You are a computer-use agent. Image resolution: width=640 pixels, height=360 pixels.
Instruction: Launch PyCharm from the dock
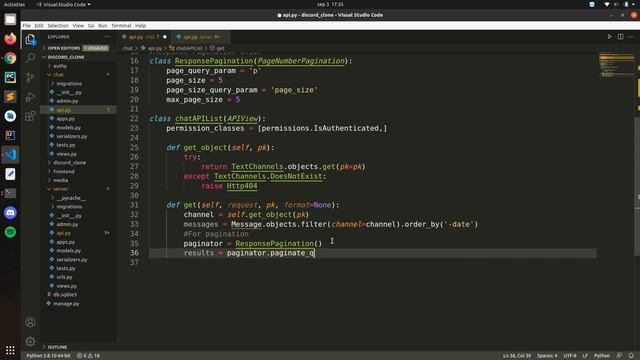coord(10,77)
